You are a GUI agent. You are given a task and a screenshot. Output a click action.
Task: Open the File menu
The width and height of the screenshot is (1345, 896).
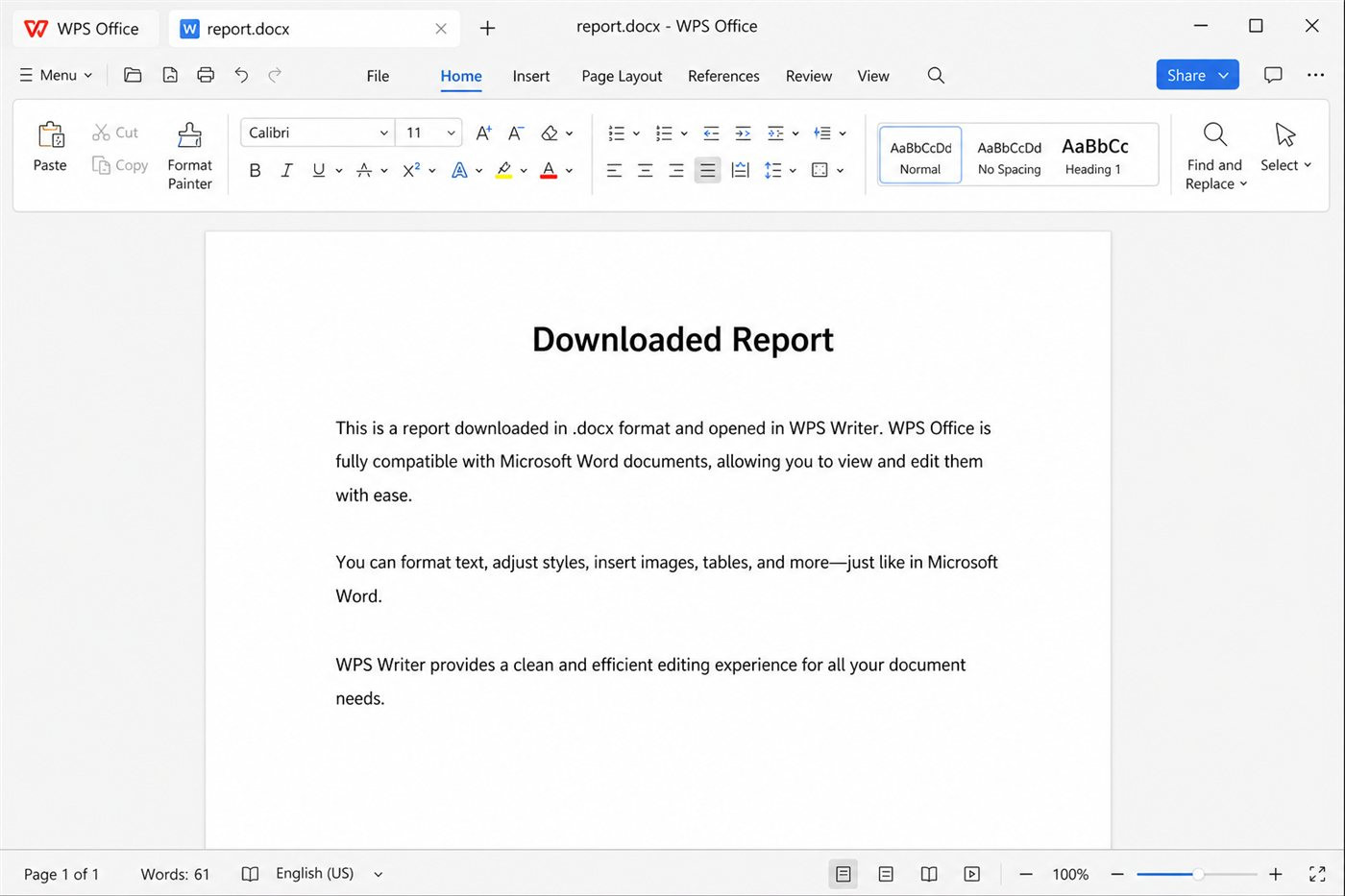(x=378, y=76)
